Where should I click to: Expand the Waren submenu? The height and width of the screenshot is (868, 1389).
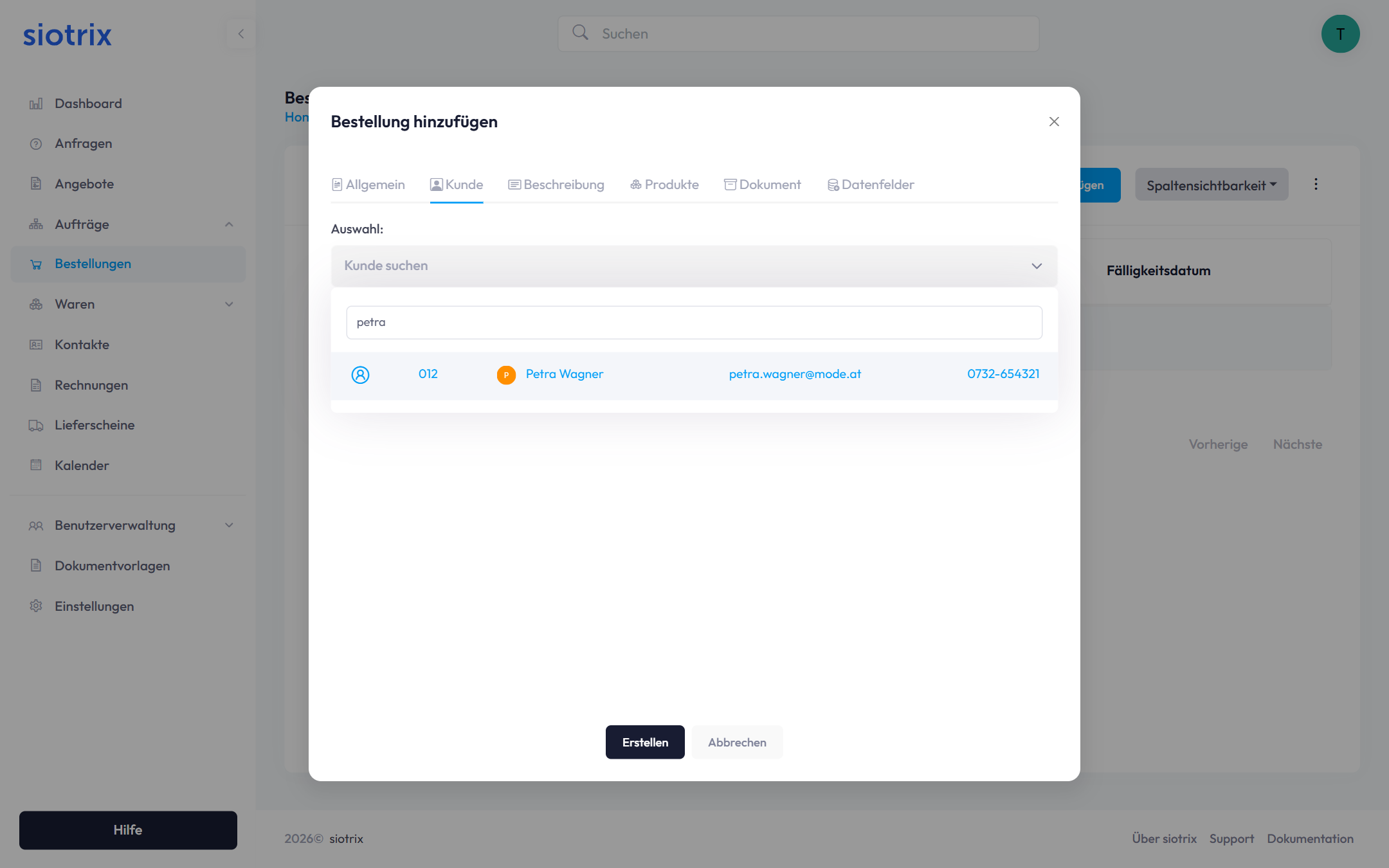(x=229, y=304)
